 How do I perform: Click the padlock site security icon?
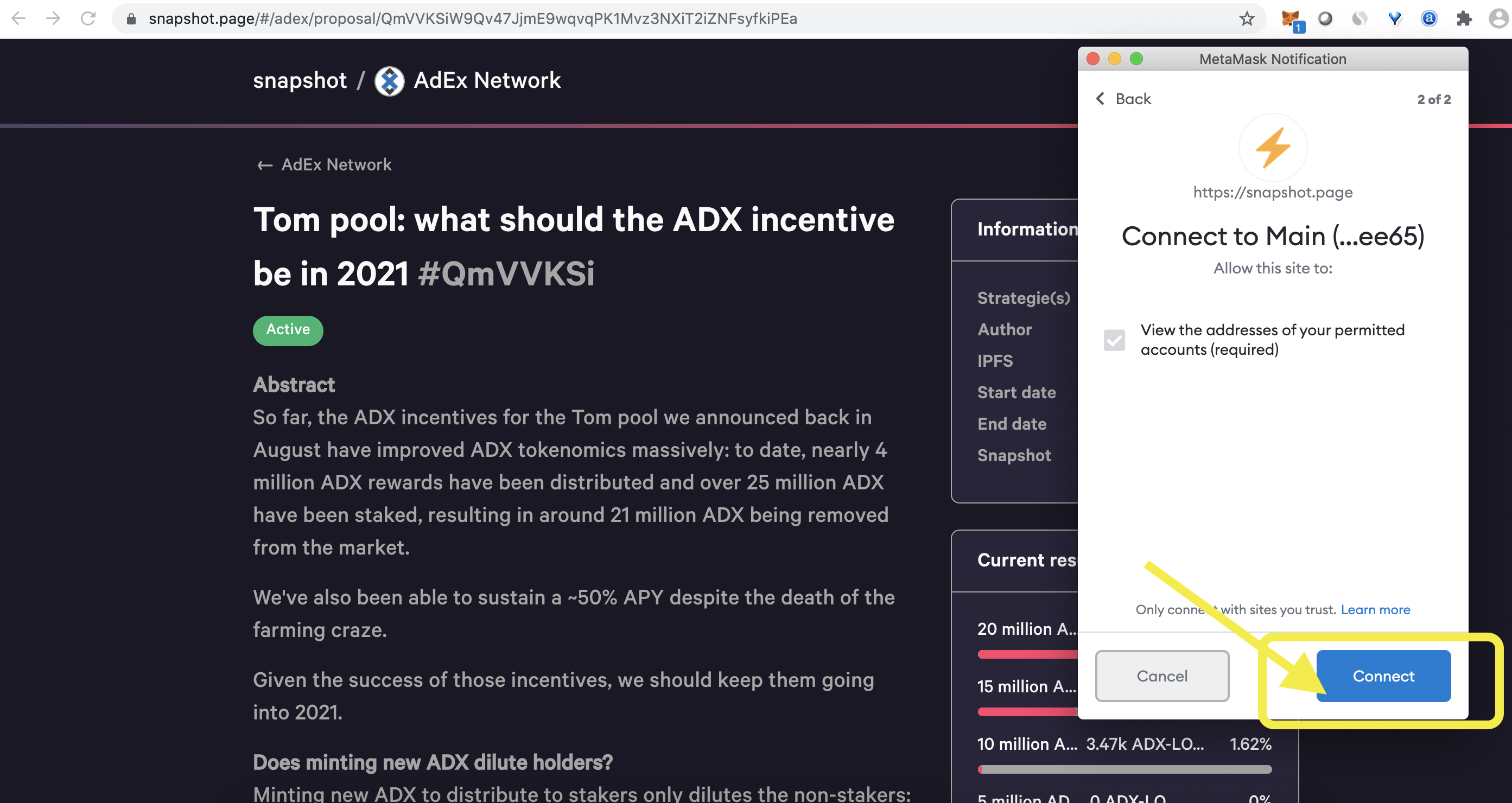click(131, 20)
